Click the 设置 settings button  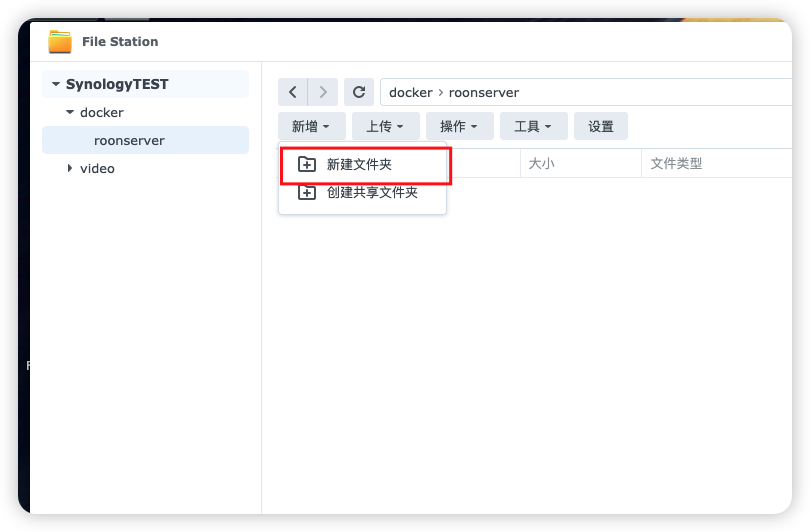click(x=601, y=126)
